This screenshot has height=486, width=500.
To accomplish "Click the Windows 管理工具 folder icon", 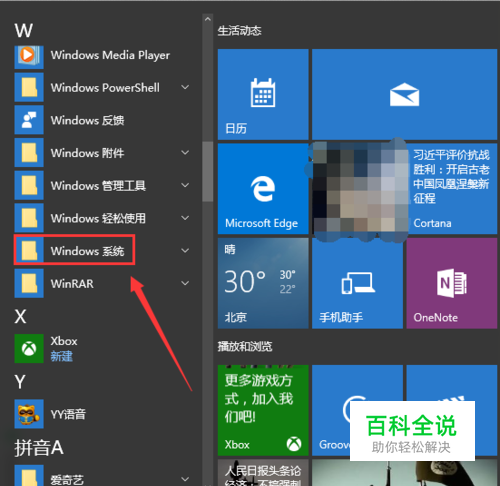I will tap(29, 185).
